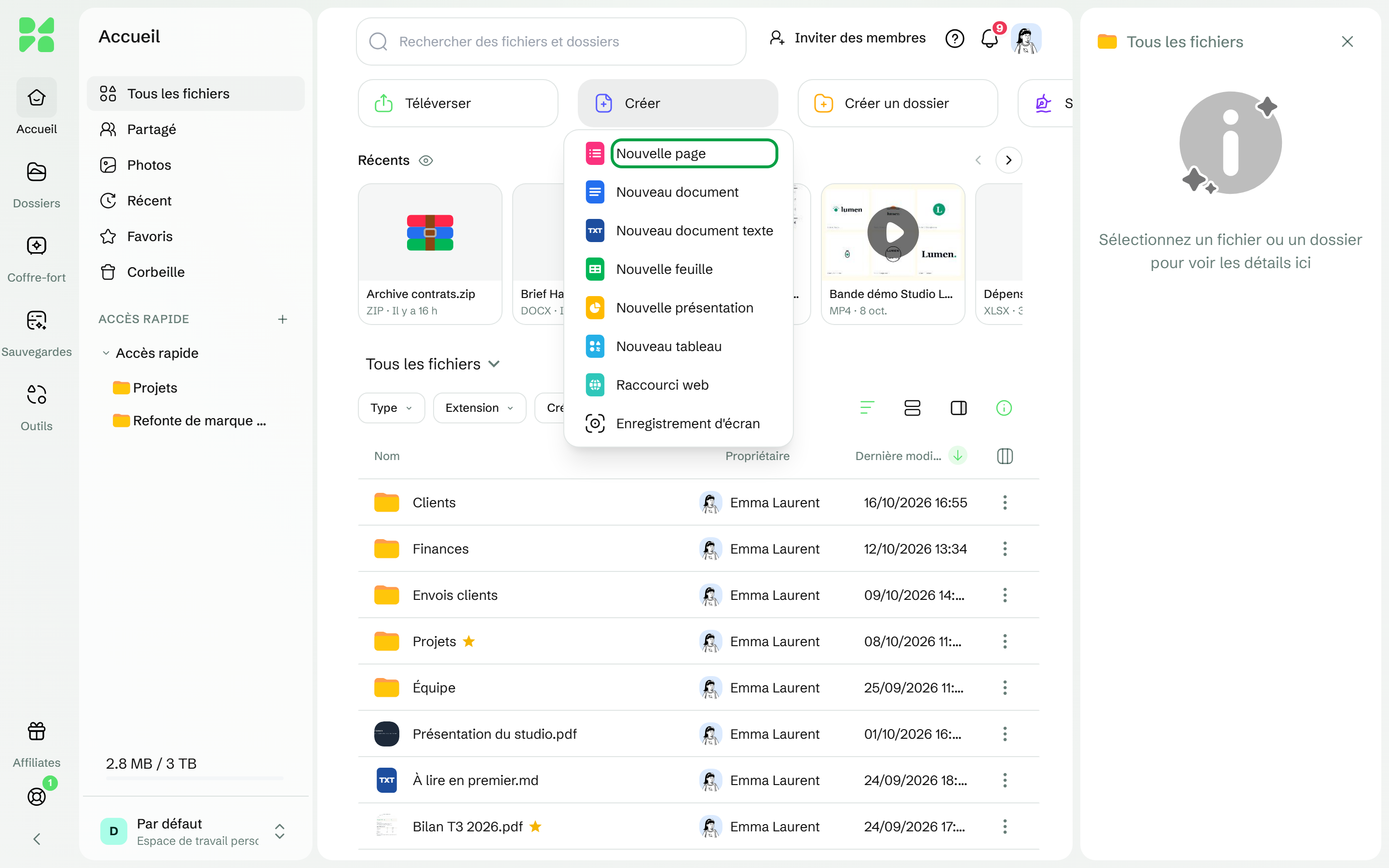Open the three-dot menu for Clients
The width and height of the screenshot is (1389, 868).
click(1005, 502)
